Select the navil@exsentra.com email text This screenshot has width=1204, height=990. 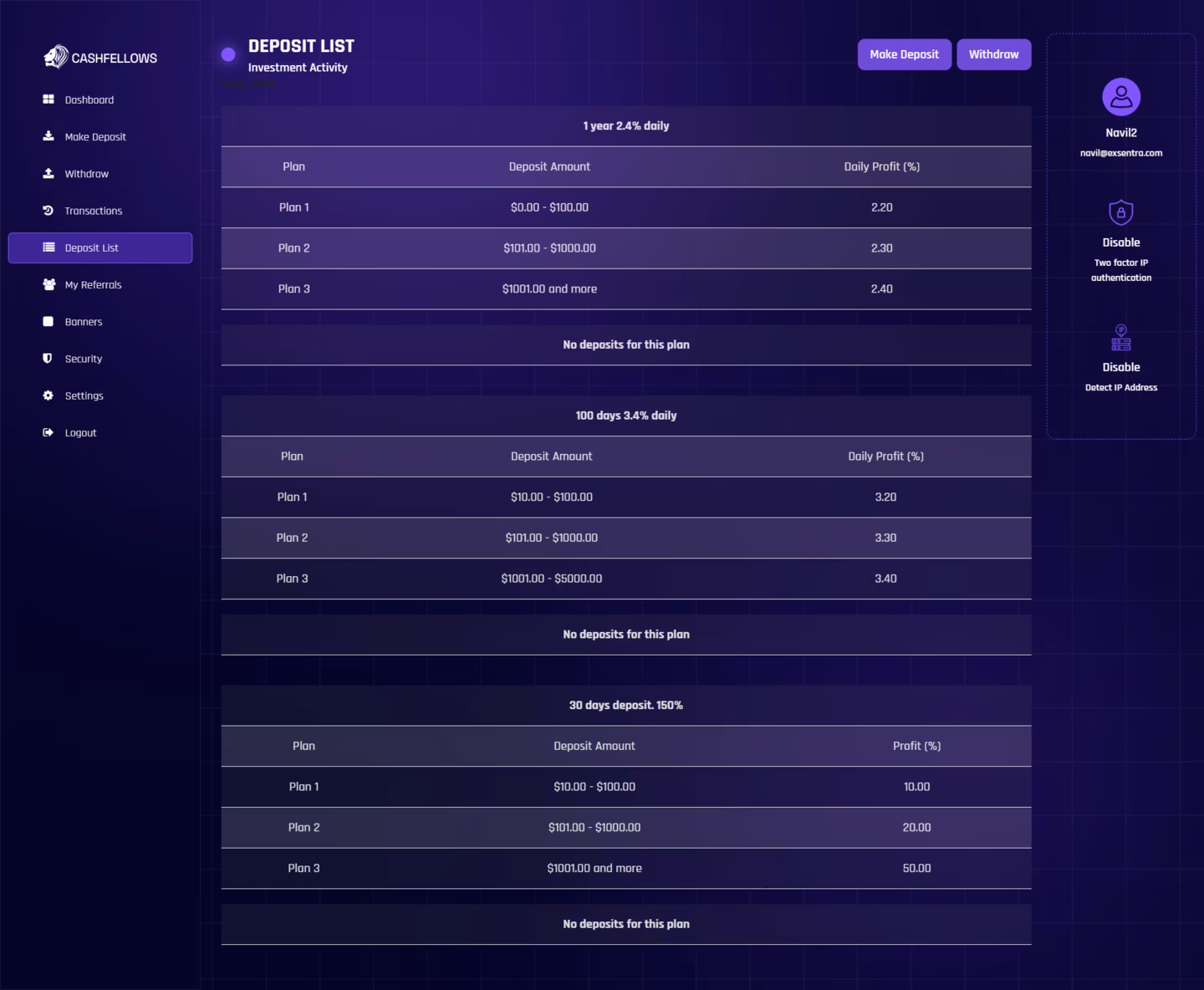1120,153
